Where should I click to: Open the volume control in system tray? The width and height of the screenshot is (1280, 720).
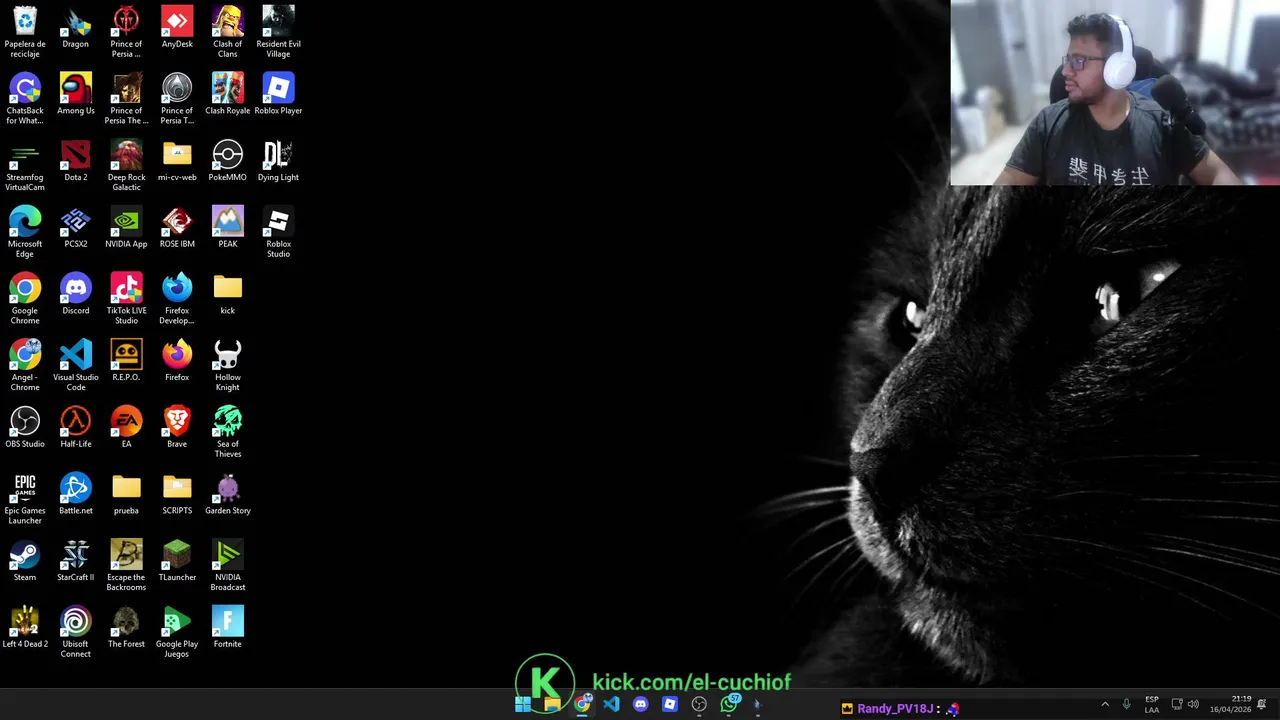[1193, 704]
